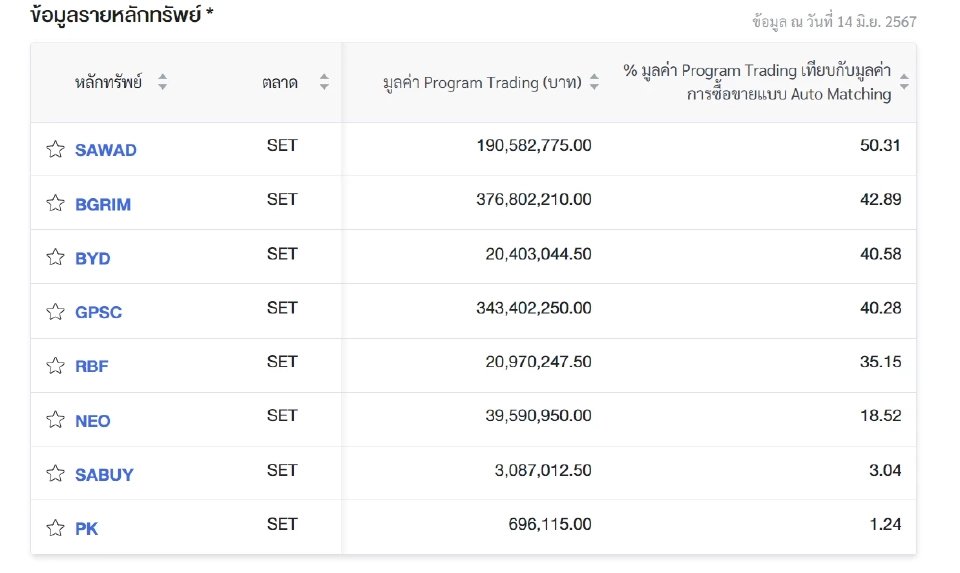
Task: Star the BGRIM security as favorite
Action: pos(55,203)
